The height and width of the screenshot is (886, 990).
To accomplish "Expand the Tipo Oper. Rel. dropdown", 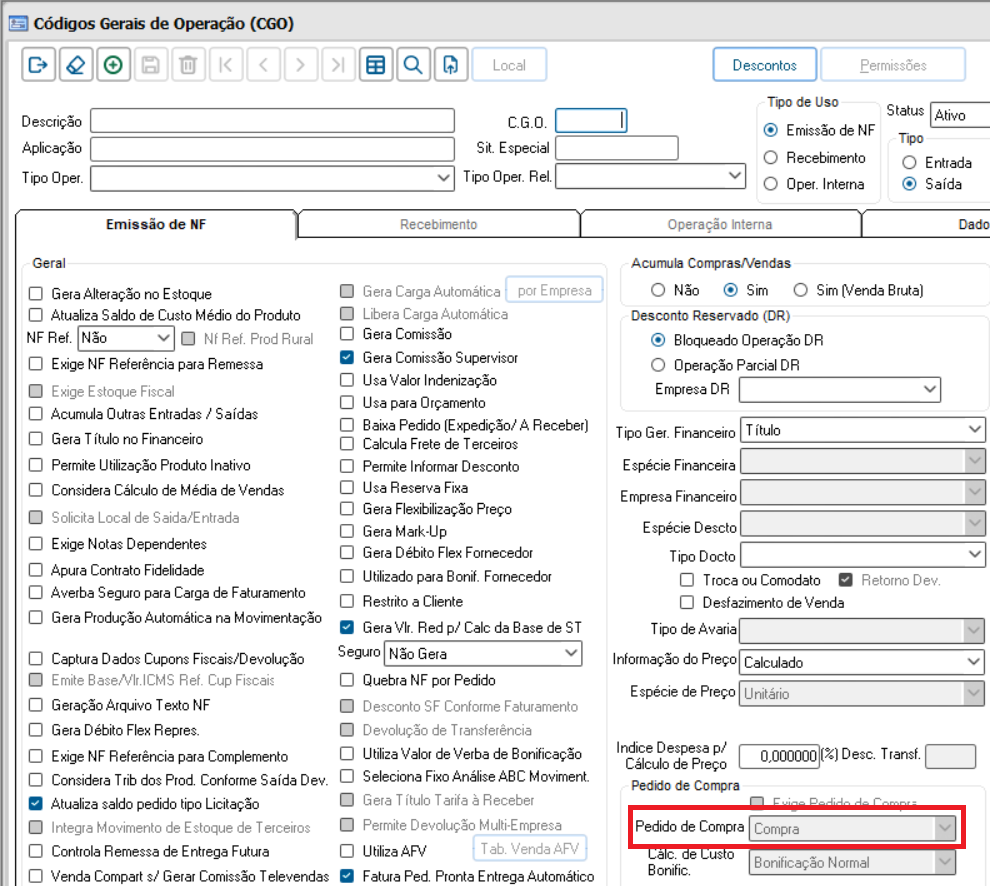I will point(650,176).
